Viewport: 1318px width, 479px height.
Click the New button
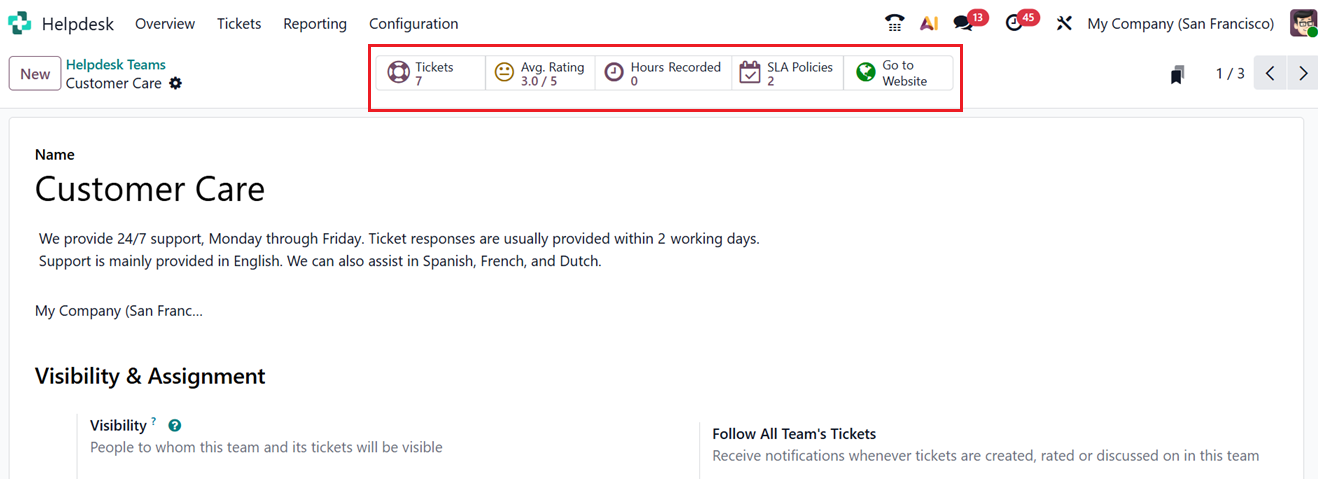tap(35, 74)
